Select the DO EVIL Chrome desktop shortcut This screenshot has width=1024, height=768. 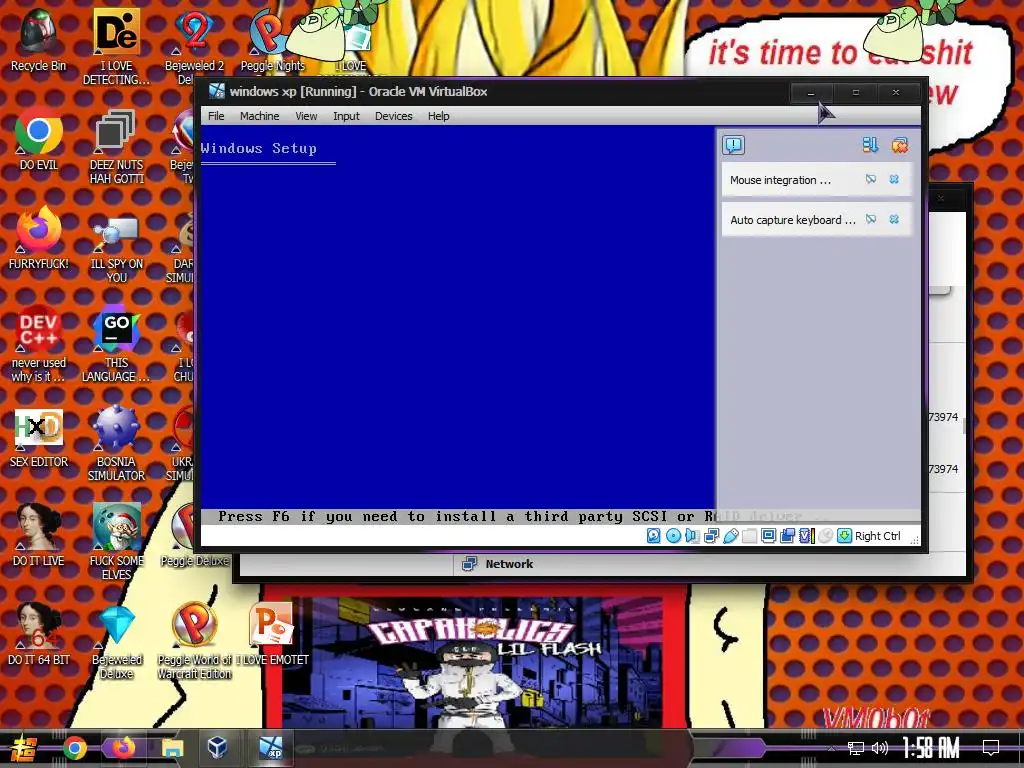39,140
